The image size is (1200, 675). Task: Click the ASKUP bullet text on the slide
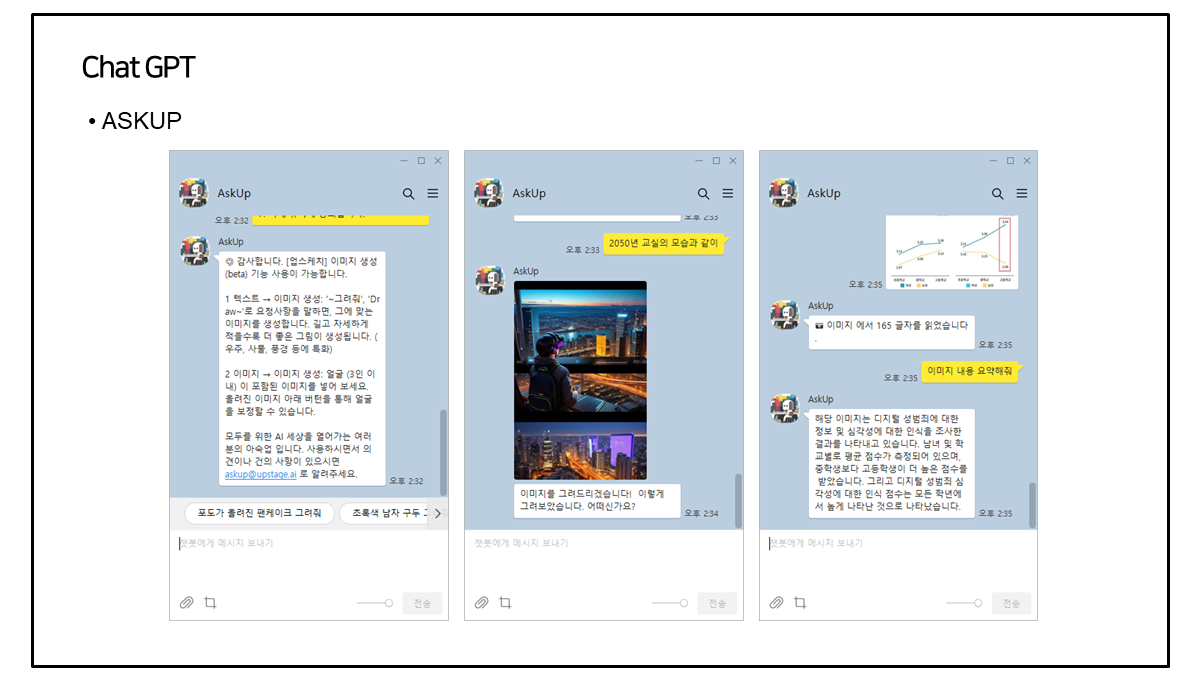tap(141, 121)
